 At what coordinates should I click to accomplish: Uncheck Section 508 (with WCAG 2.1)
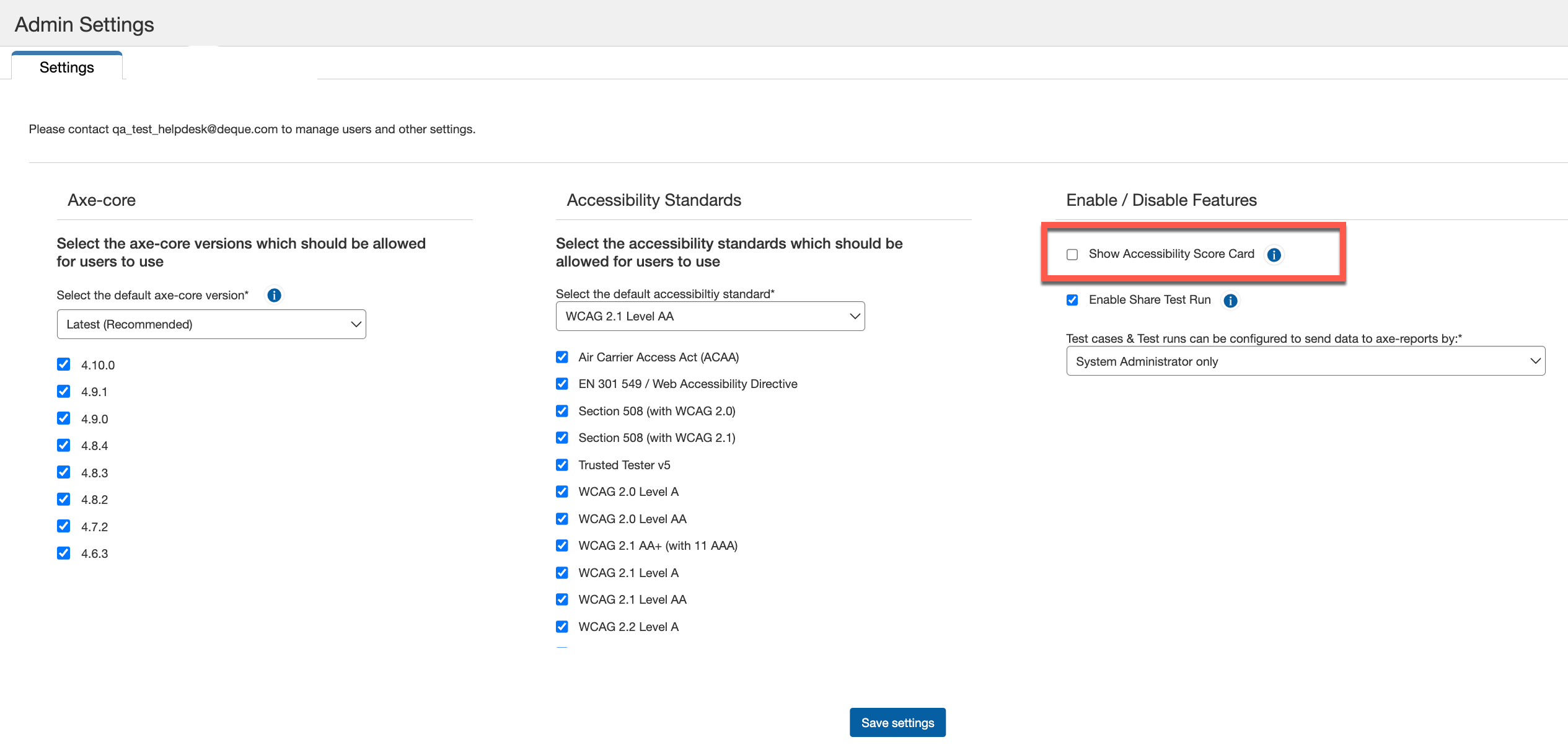click(562, 438)
